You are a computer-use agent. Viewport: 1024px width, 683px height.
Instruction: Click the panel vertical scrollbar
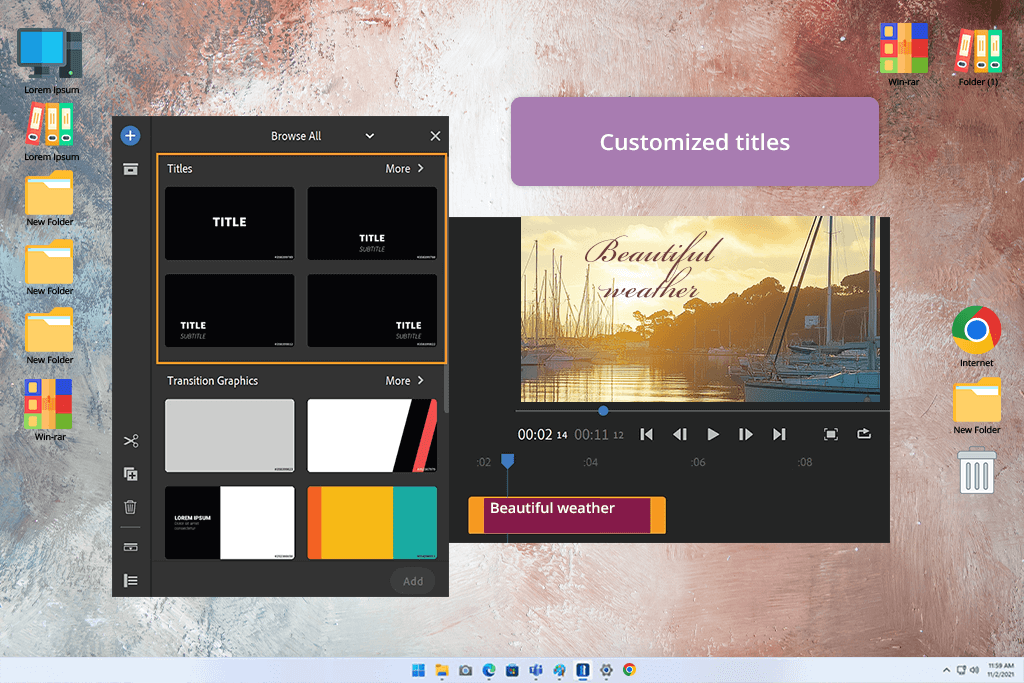pos(446,389)
